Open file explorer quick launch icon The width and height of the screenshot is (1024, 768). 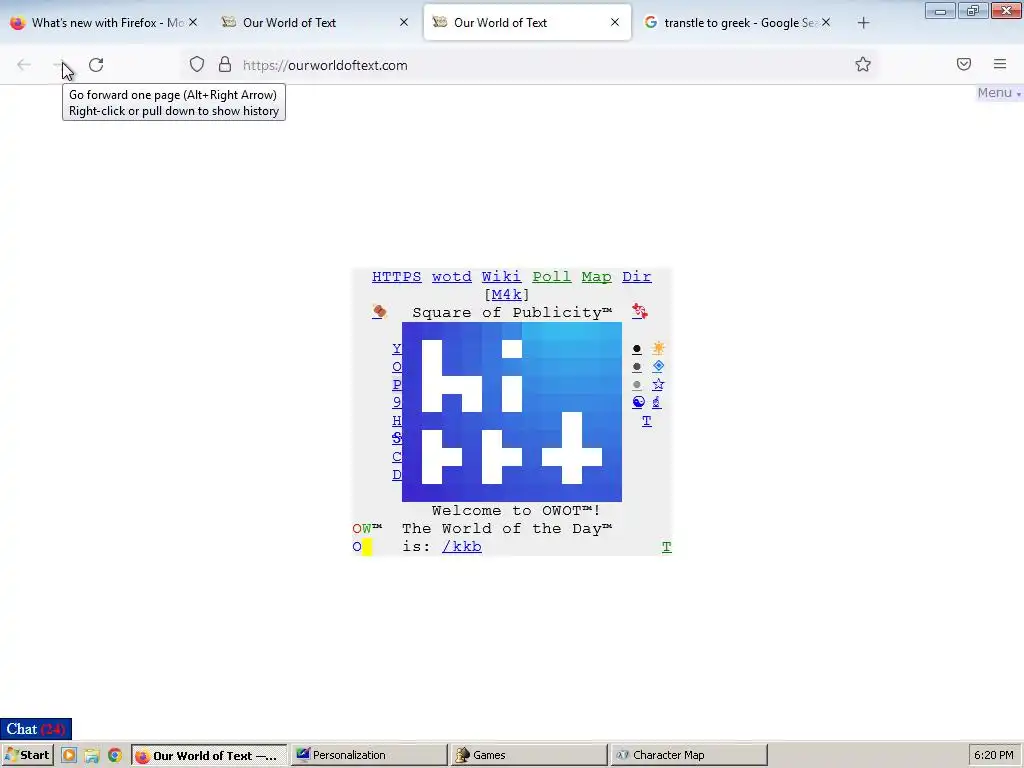92,756
